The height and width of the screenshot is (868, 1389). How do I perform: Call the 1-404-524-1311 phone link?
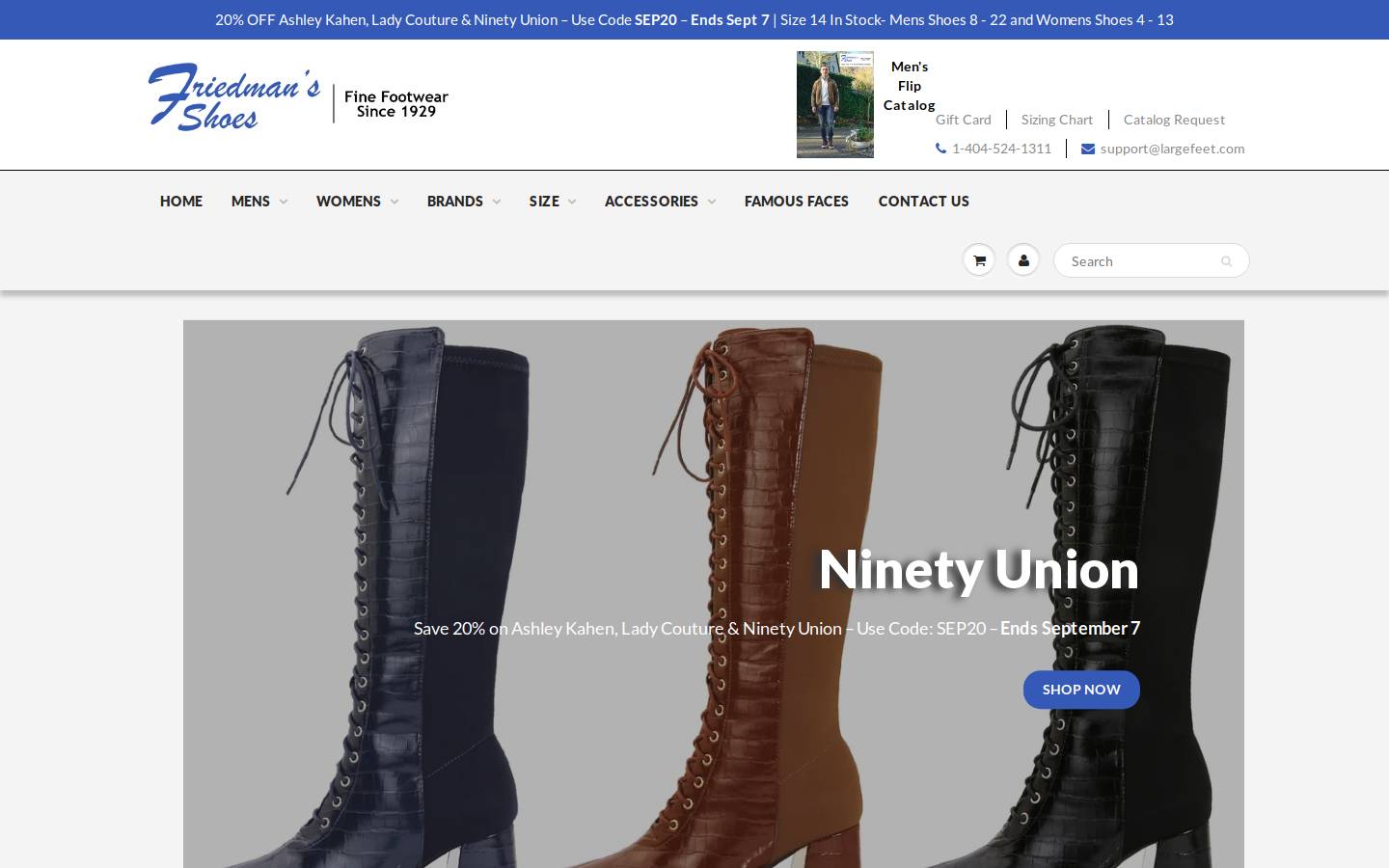[x=1001, y=149]
